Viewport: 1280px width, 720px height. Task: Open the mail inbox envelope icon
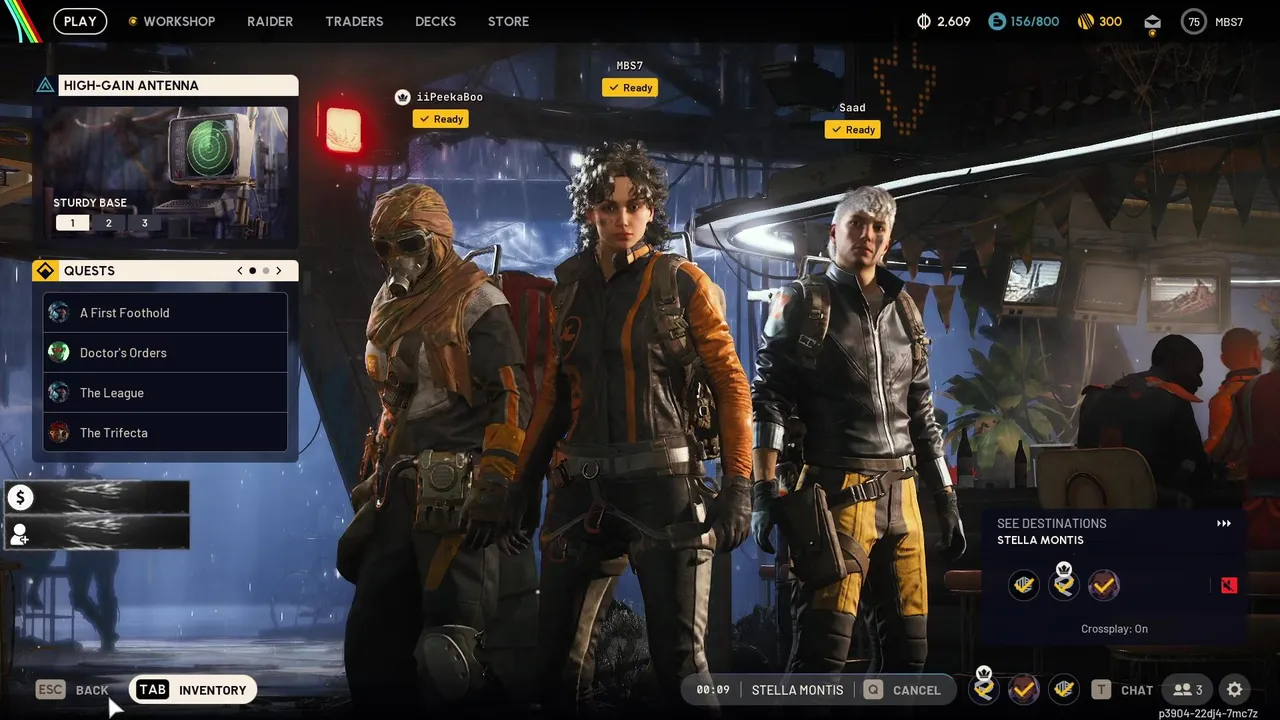[1152, 22]
